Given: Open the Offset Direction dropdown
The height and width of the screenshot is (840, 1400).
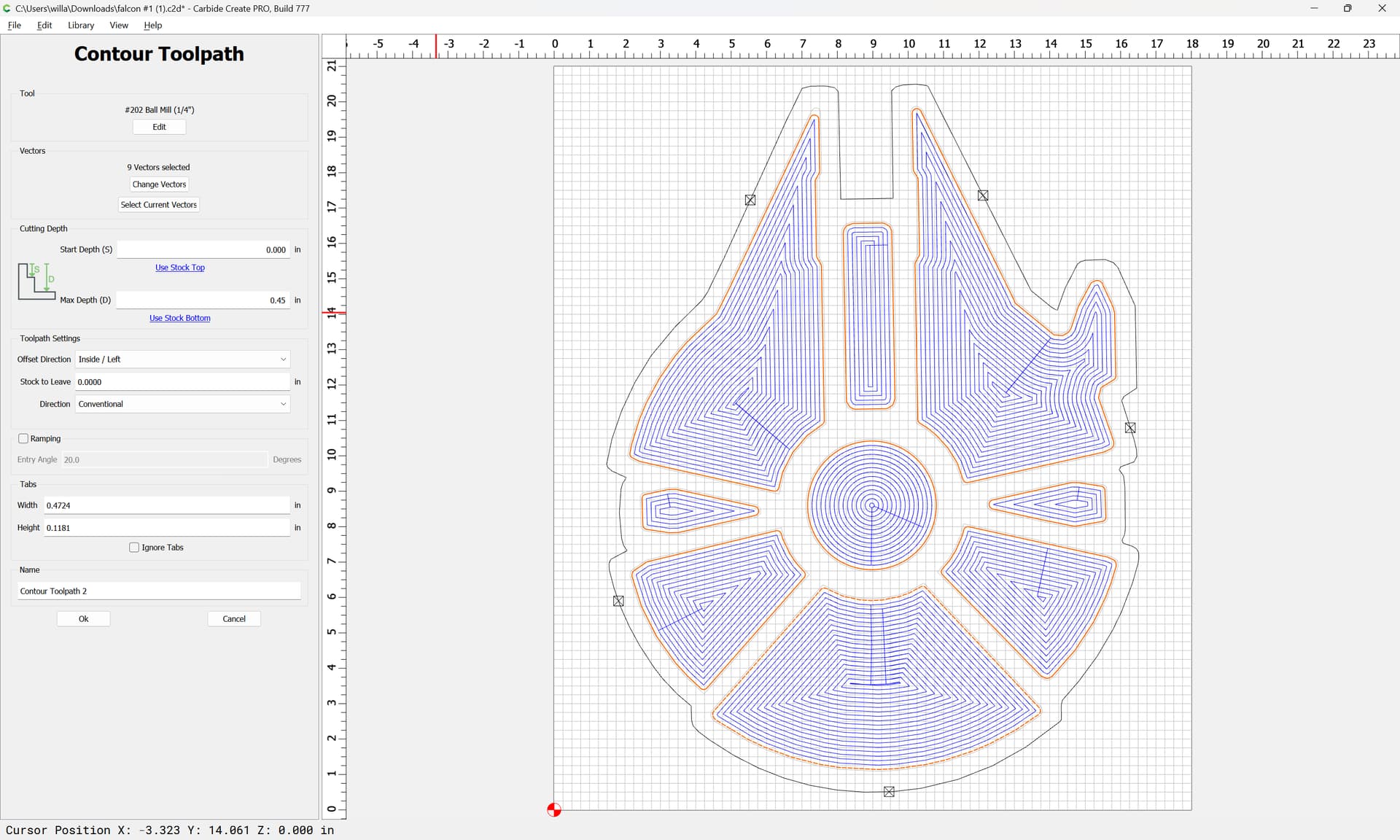Looking at the screenshot, I should click(182, 359).
